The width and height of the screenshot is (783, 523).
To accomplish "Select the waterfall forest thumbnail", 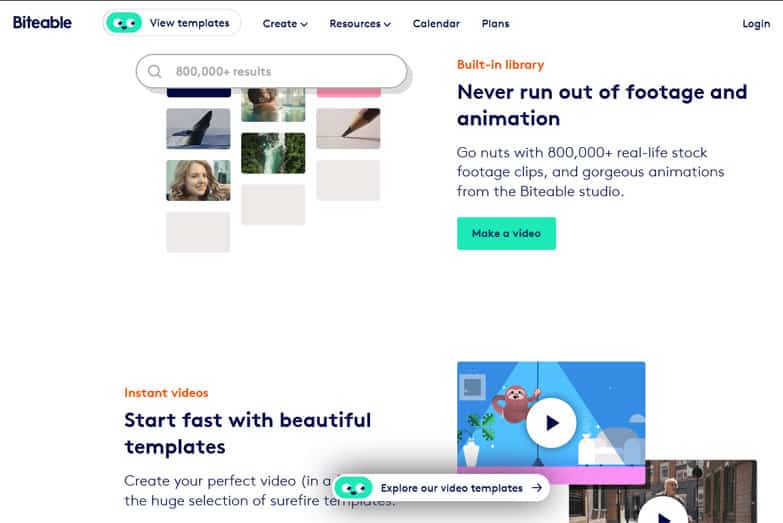I will coord(273,153).
